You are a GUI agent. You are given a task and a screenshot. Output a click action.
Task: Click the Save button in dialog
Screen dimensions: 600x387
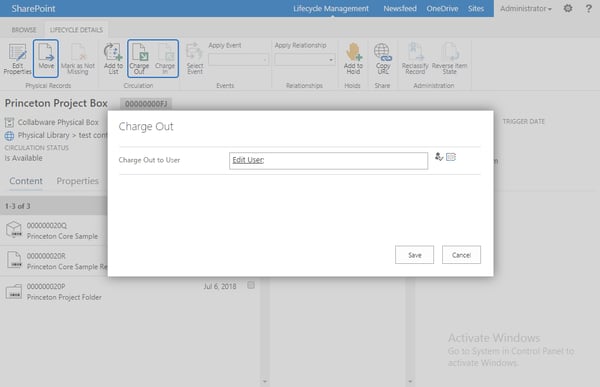(414, 255)
